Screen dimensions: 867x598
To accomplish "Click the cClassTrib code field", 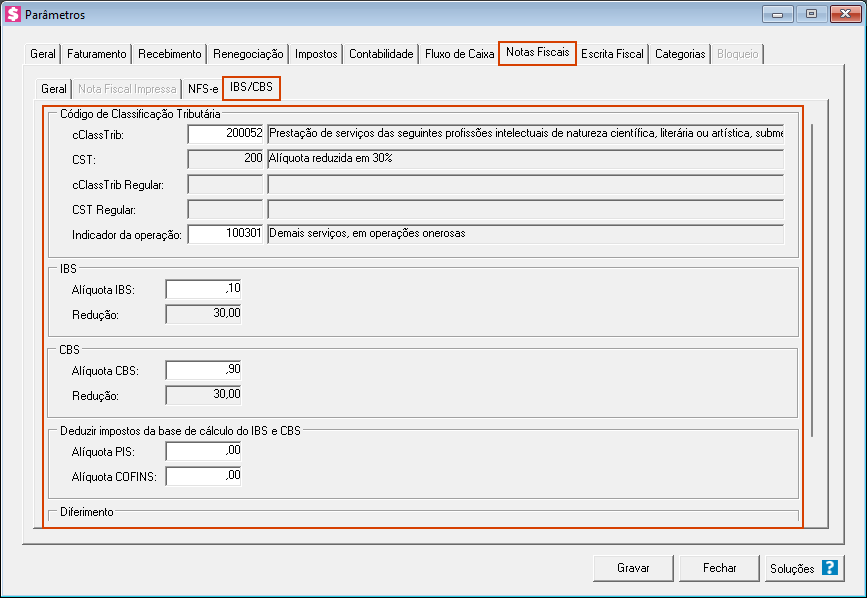I will tap(225, 134).
